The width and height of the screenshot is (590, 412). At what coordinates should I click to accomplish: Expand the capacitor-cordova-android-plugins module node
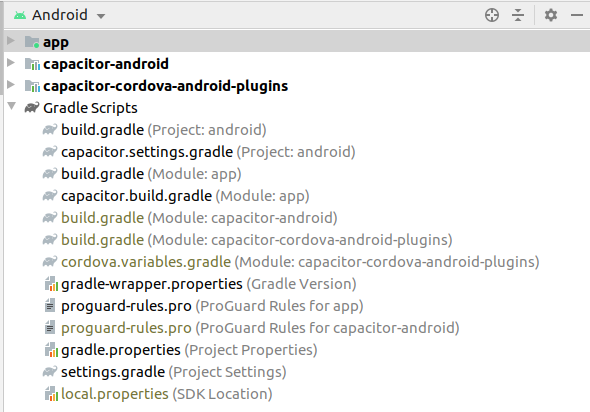point(11,85)
